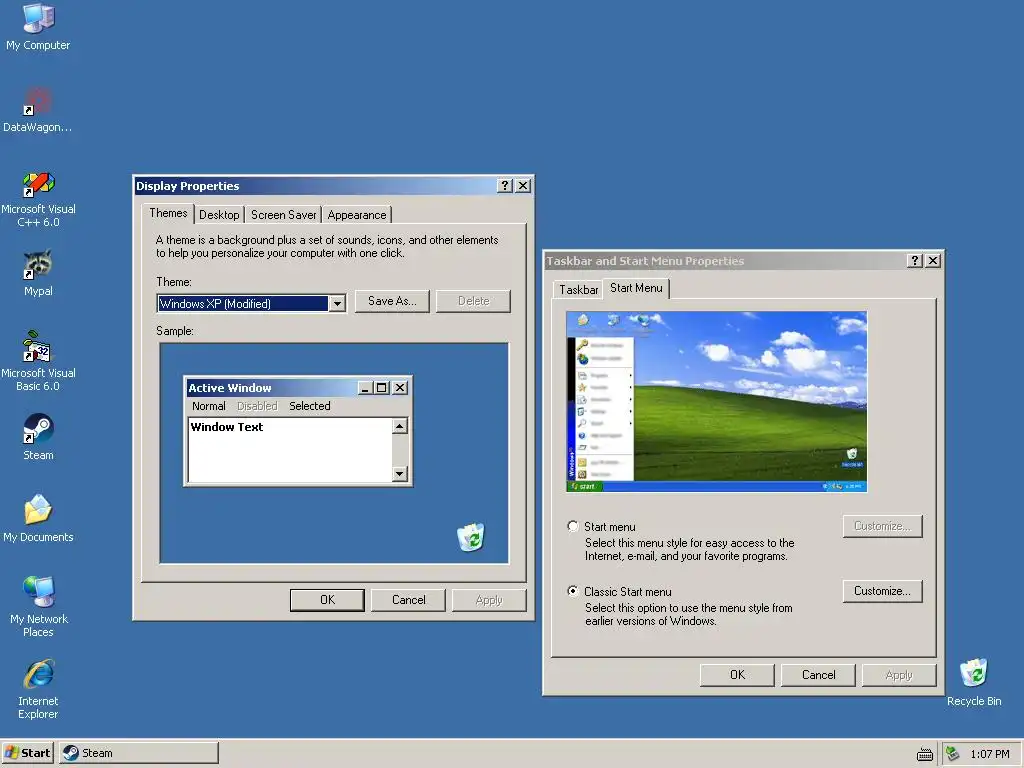Viewport: 1024px width, 768px height.
Task: Click Customize... next to Classic Start menu
Action: tap(882, 591)
